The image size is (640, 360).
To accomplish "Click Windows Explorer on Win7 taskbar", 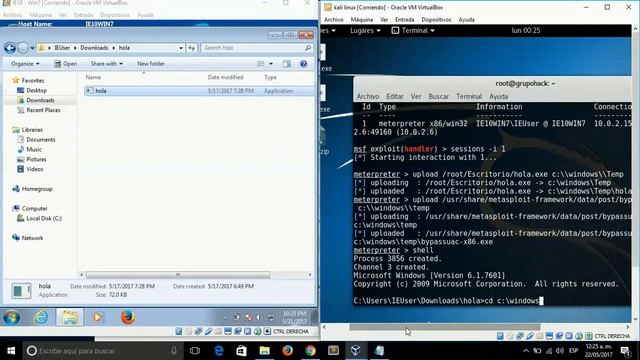I will pos(70,317).
